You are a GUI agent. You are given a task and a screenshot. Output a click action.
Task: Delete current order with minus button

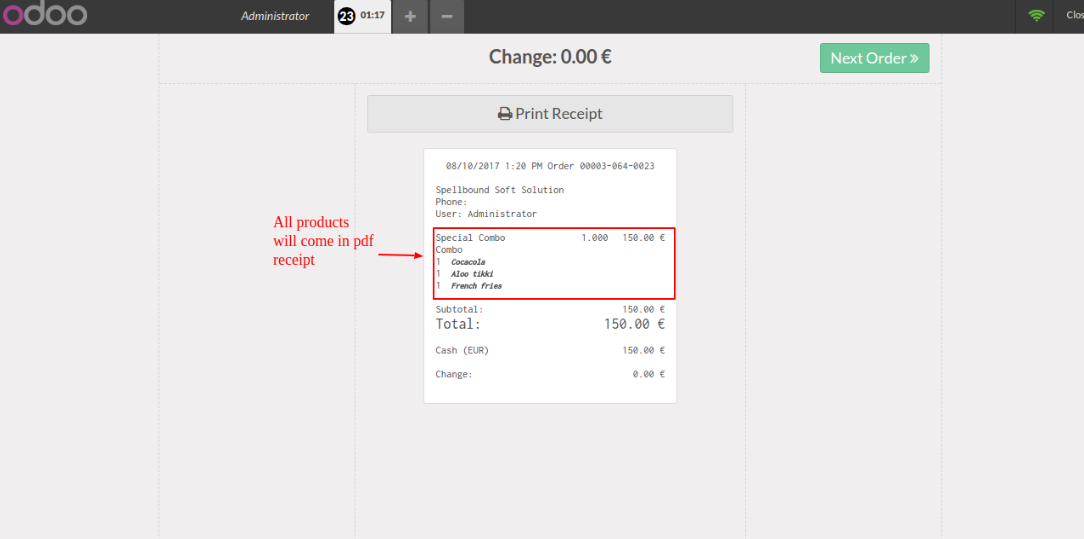point(447,16)
